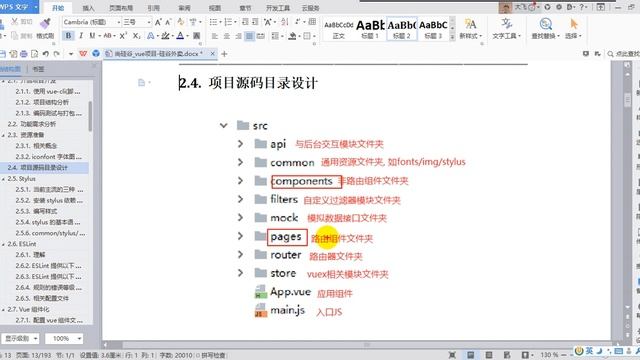Close the vue项目 docx document tab
The width and height of the screenshot is (640, 360).
click(x=213, y=53)
